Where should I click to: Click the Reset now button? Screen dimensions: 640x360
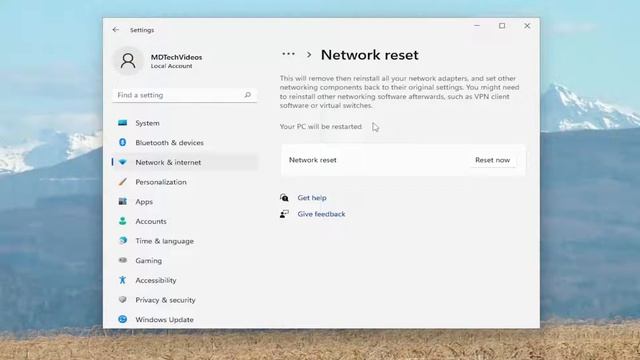click(492, 160)
